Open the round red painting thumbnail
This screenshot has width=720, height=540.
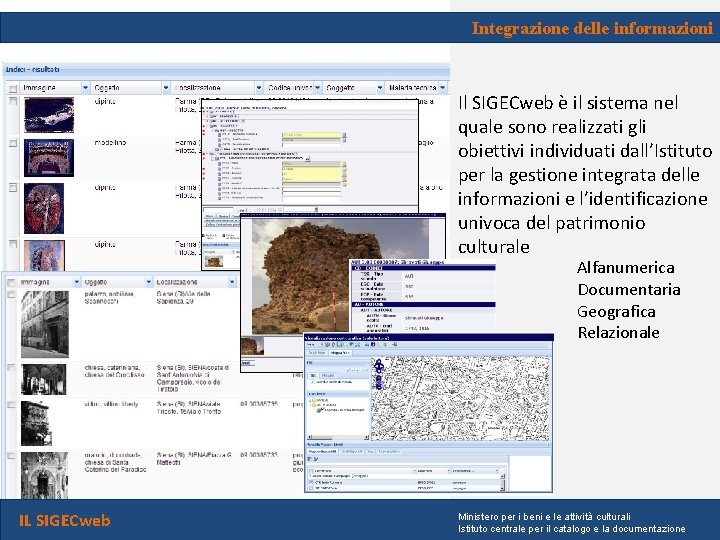[44, 208]
